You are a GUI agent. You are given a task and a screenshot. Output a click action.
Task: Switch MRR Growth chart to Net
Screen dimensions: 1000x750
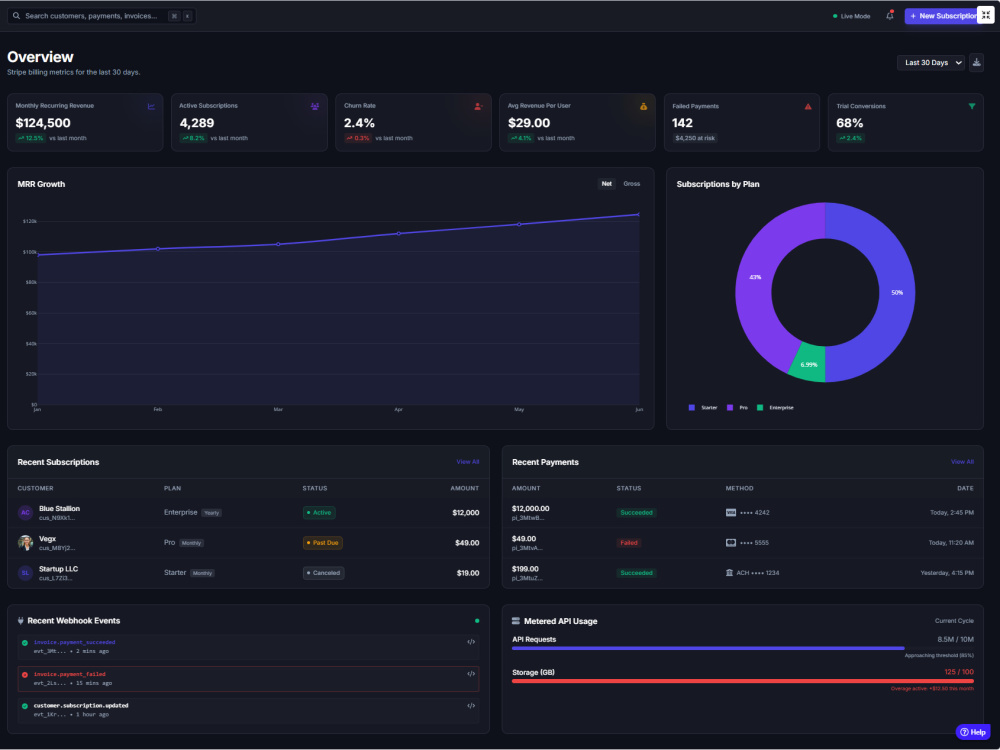point(607,184)
